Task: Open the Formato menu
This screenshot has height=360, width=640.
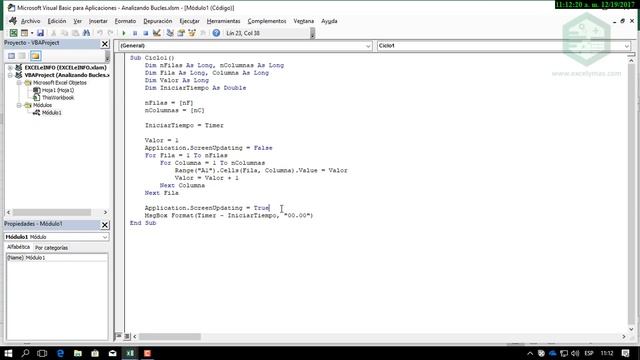Action: click(x=125, y=21)
